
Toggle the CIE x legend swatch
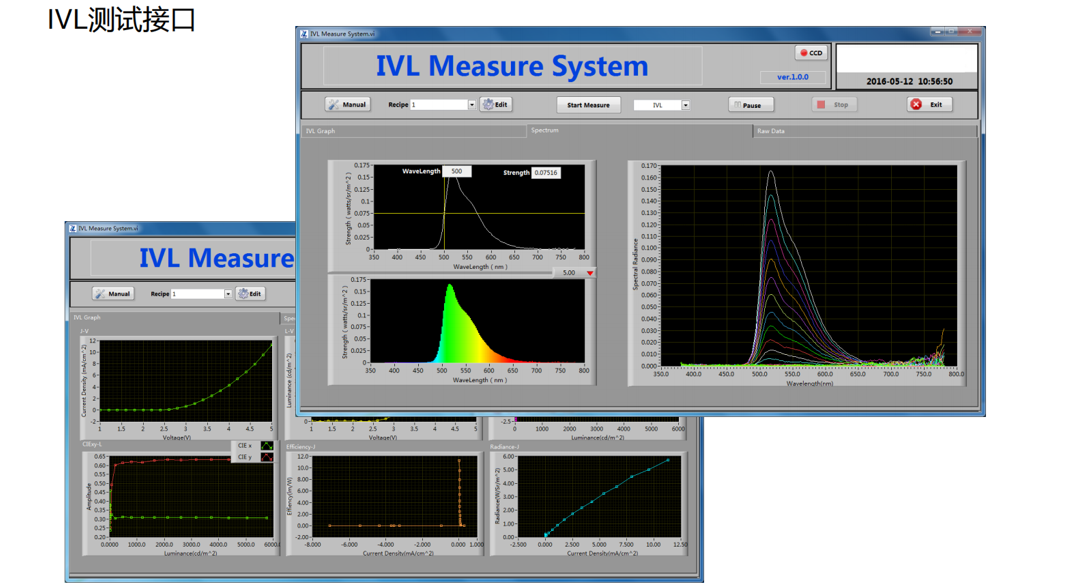(x=267, y=446)
